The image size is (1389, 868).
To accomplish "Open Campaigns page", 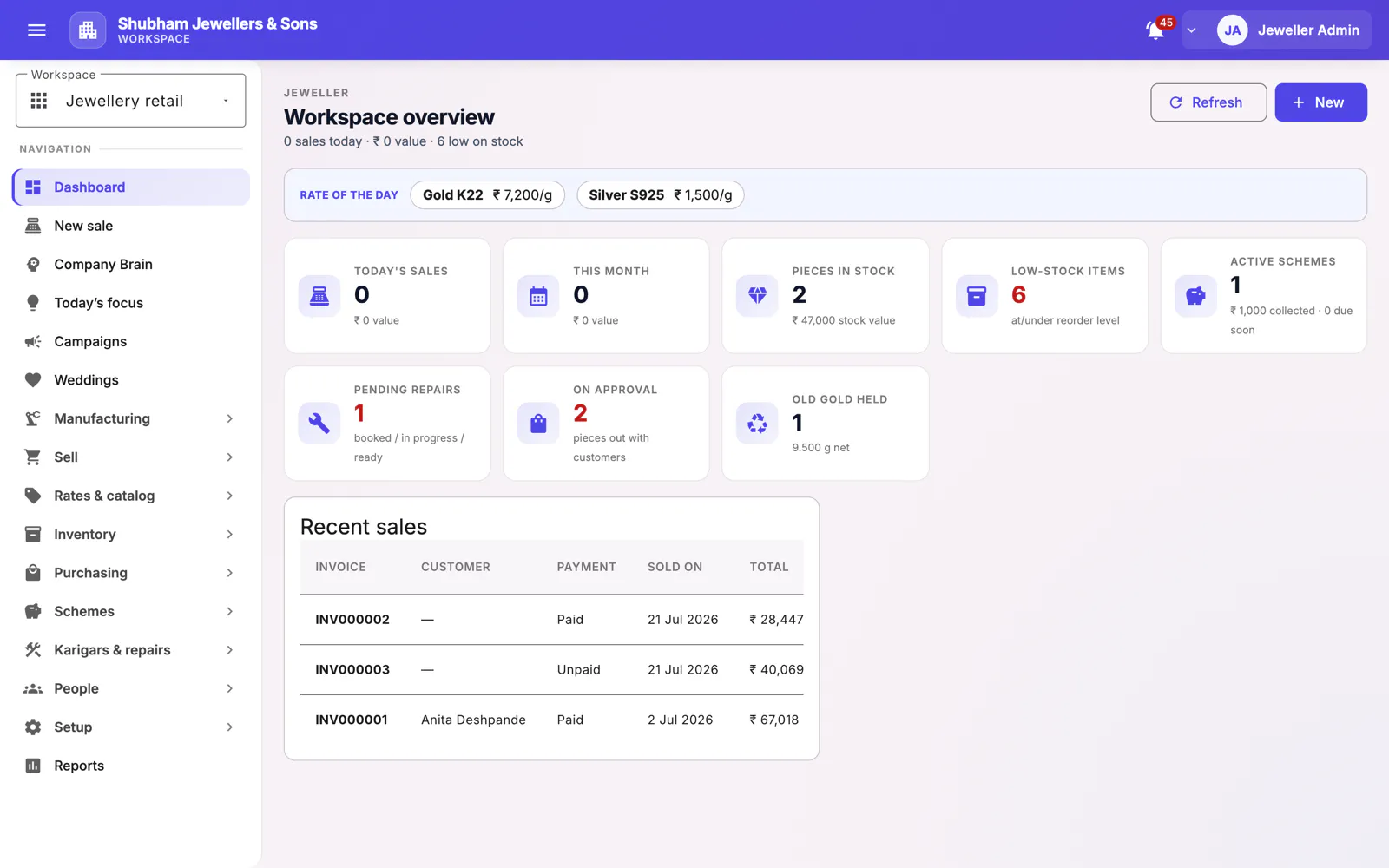I will (131, 341).
